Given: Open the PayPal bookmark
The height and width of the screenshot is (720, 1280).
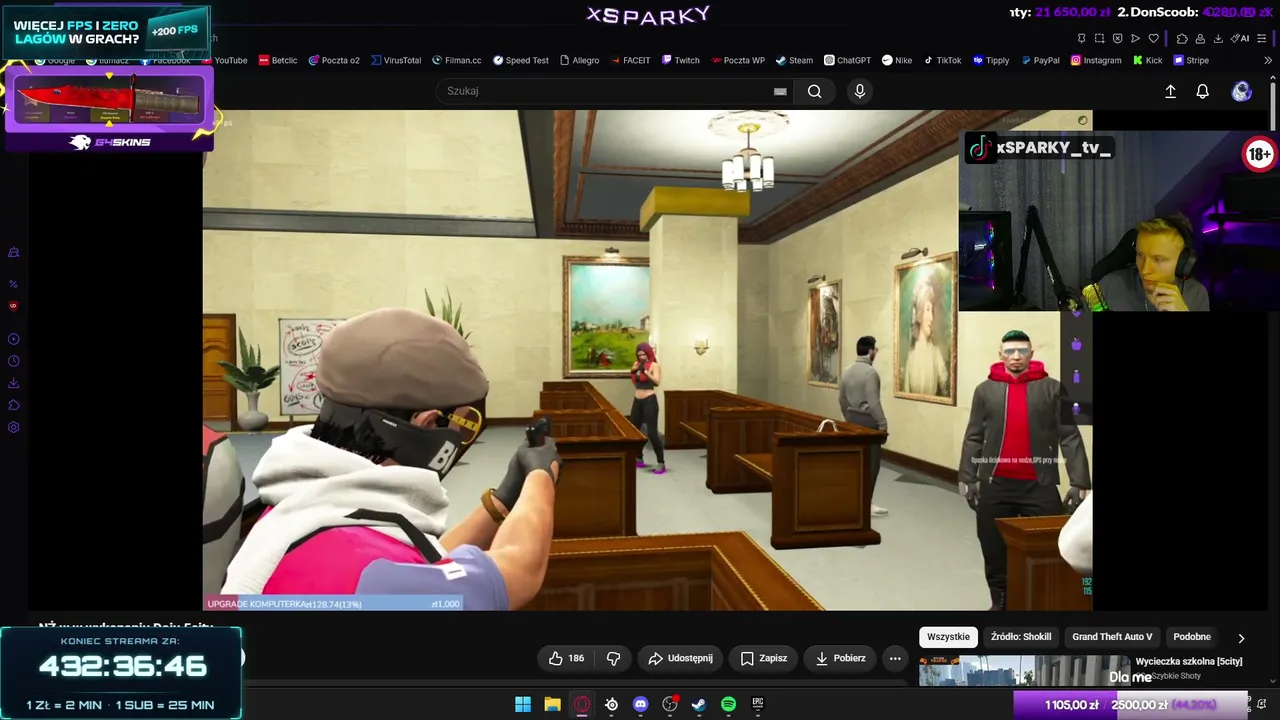Looking at the screenshot, I should [1040, 60].
